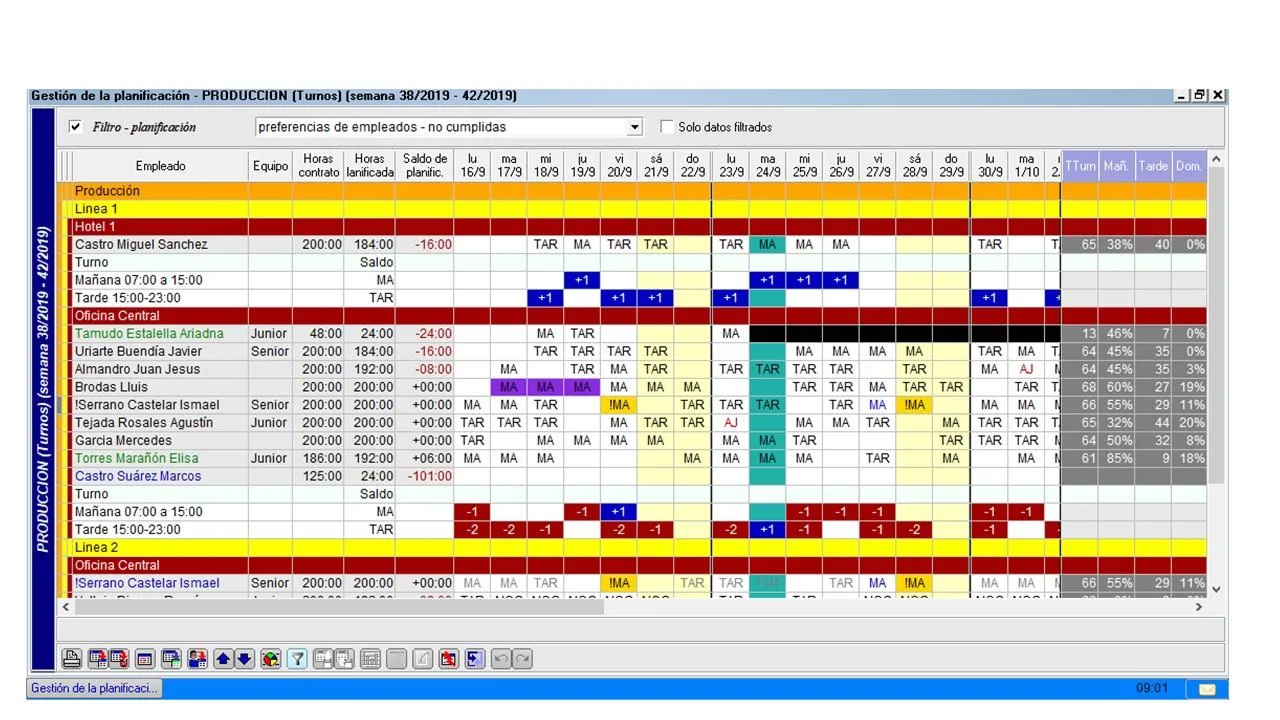
Task: Click the horizontal scrollbar thumb
Action: tap(340, 607)
